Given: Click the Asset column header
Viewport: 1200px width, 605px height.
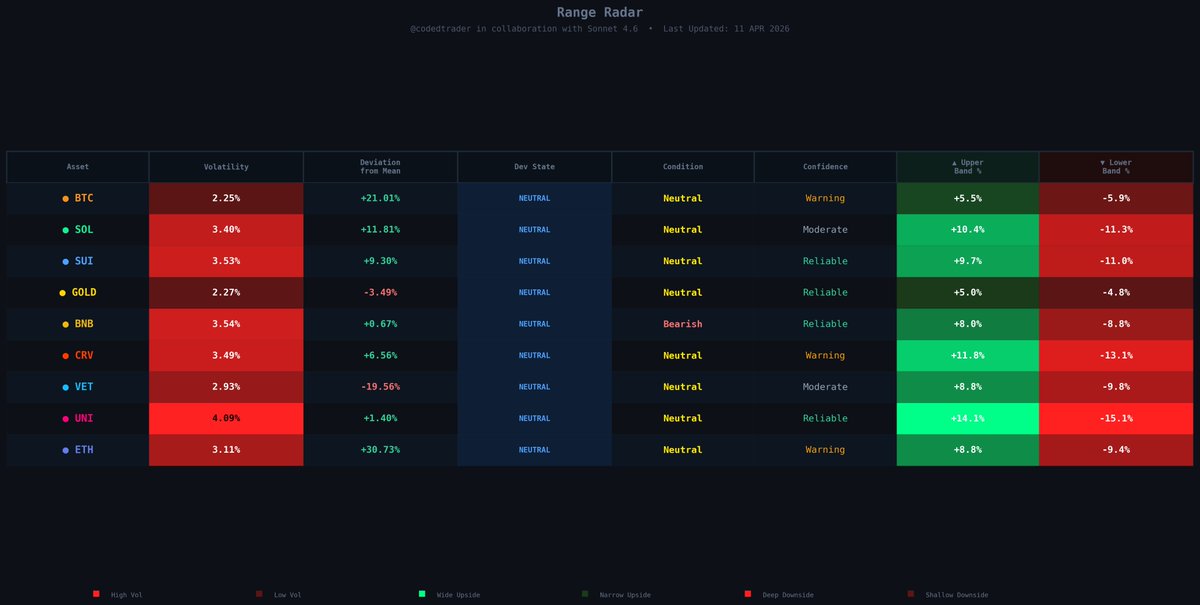Looking at the screenshot, I should pos(78,167).
